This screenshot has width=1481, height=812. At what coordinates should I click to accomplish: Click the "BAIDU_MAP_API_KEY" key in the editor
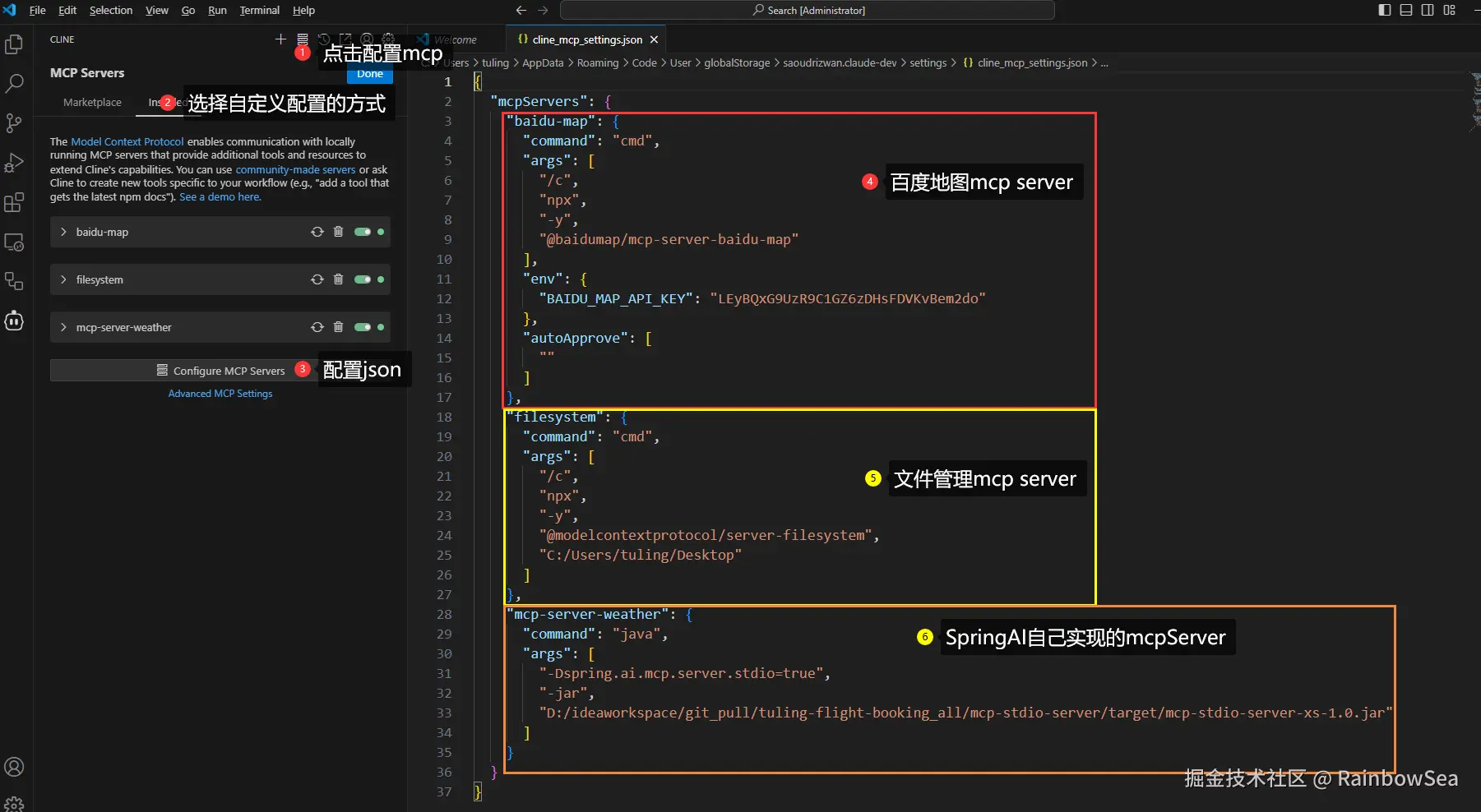[x=616, y=298]
